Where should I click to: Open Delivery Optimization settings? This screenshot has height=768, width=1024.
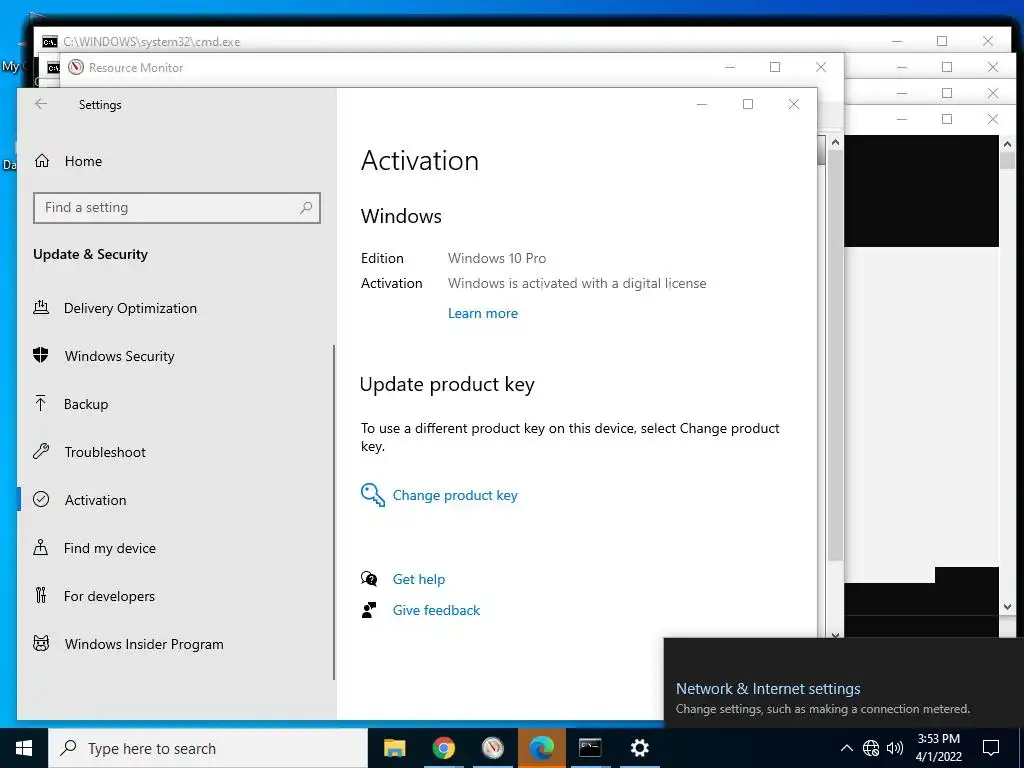[x=130, y=308]
